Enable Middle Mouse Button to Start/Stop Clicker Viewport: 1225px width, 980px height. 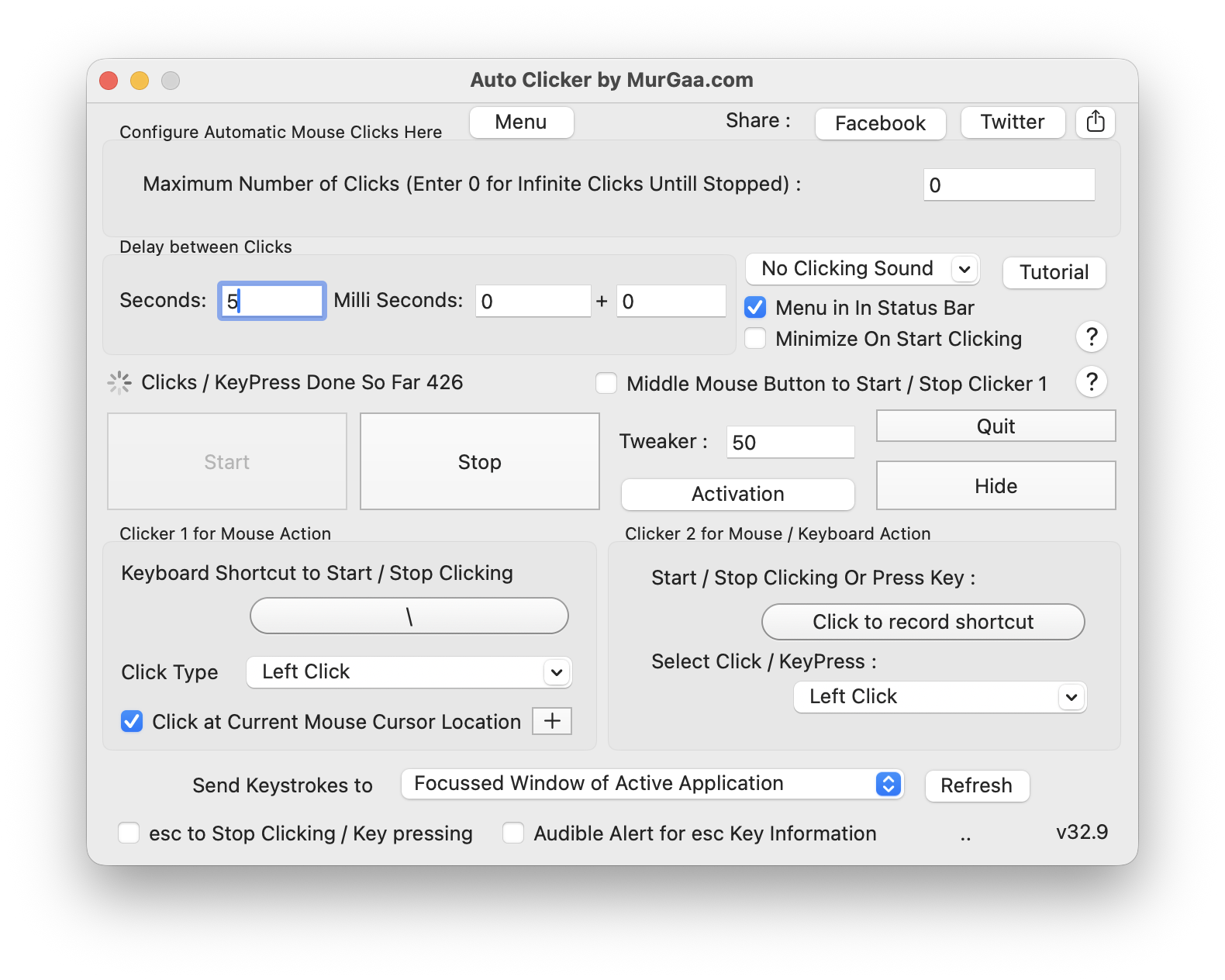[606, 384]
